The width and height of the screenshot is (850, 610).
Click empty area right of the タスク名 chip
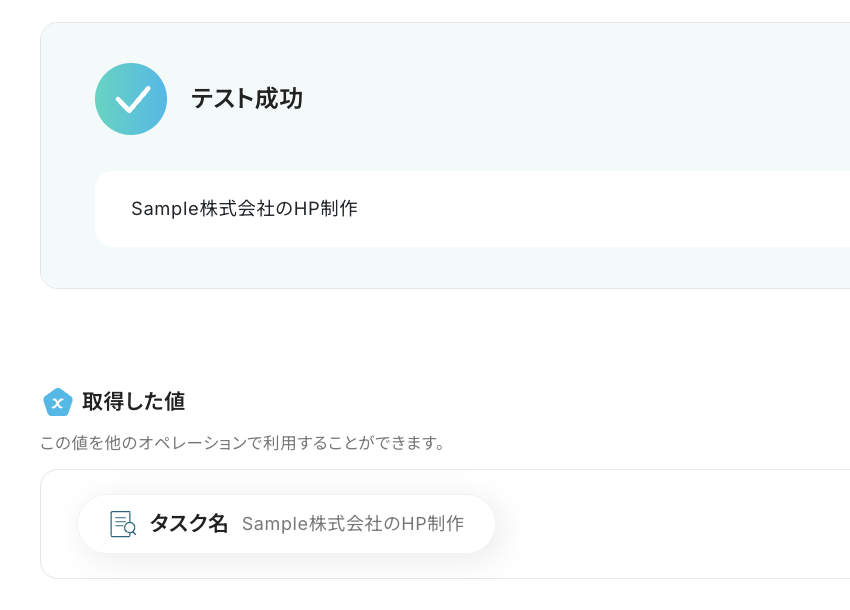point(670,524)
